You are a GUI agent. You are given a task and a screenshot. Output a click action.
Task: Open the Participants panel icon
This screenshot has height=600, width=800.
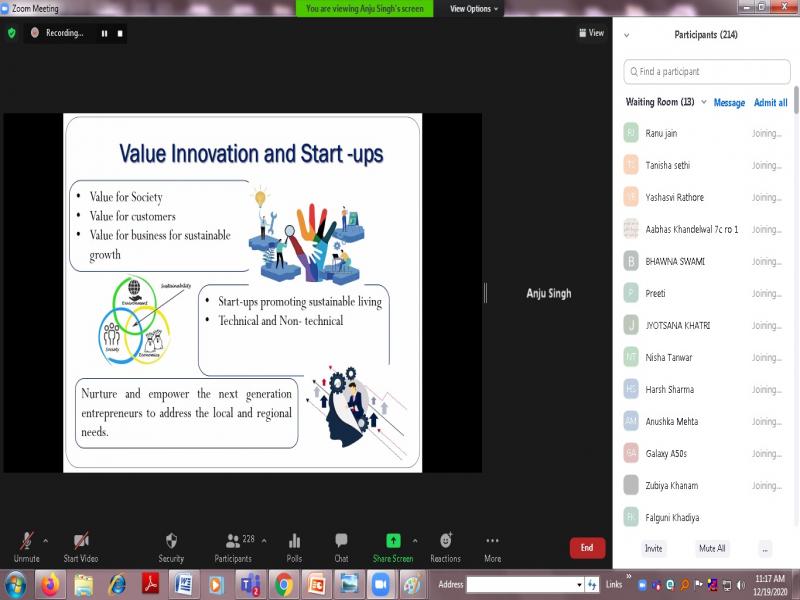tap(233, 541)
